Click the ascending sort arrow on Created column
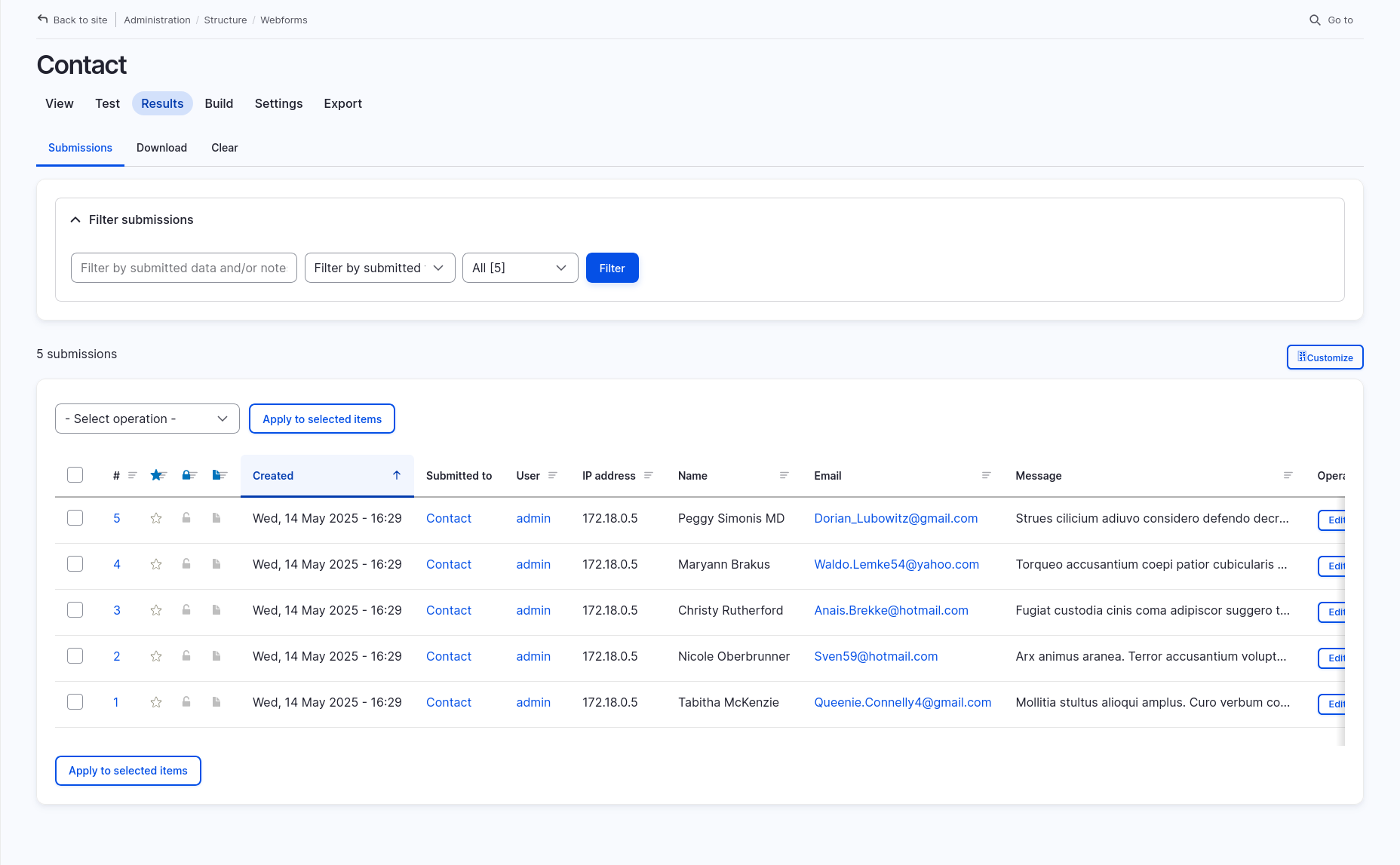This screenshot has height=865, width=1400. 396,475
